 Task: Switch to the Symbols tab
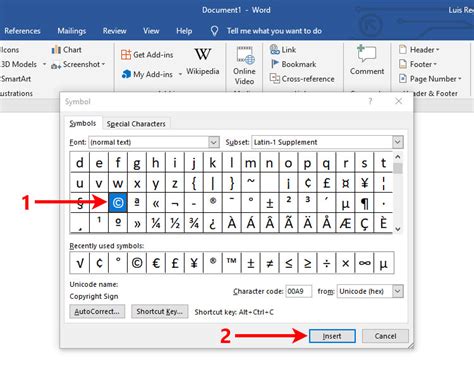(83, 124)
